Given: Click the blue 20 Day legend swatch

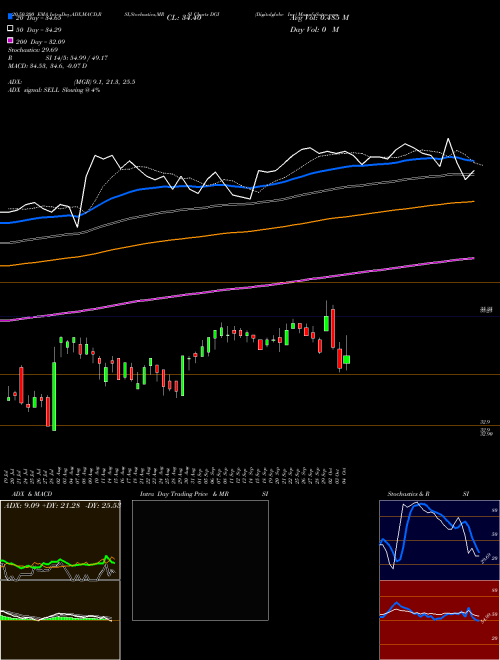Looking at the screenshot, I should [x=10, y=16].
